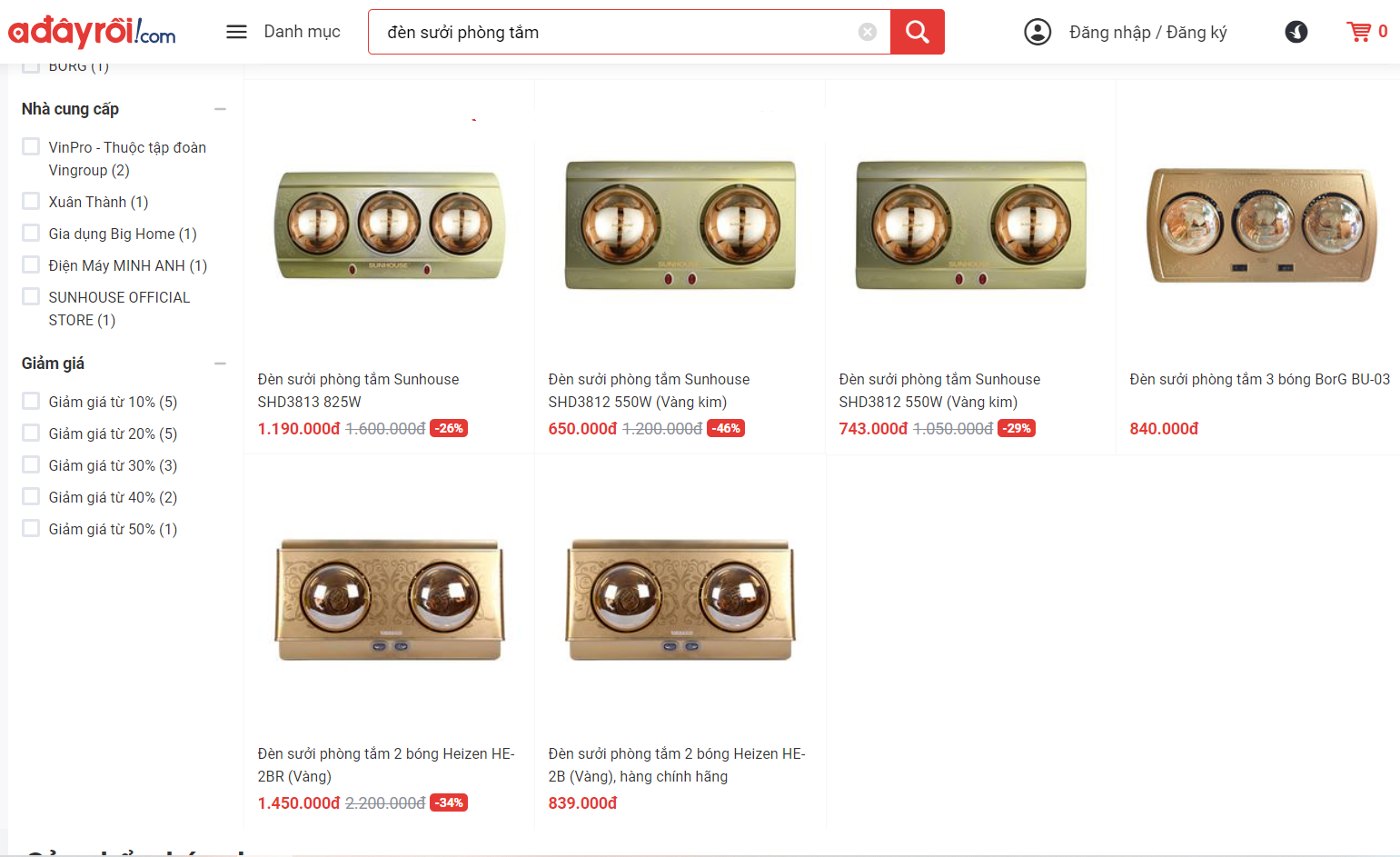The image size is (1400, 857).
Task: Click the 743.000đ price text
Action: tap(873, 428)
